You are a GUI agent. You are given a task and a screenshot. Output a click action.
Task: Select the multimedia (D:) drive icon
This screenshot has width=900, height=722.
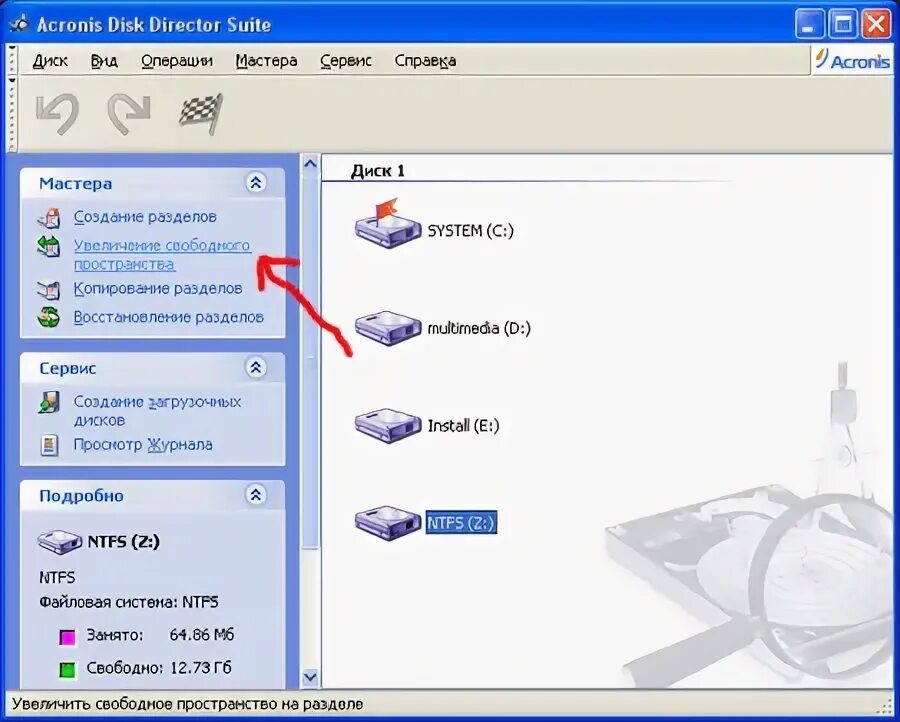[387, 328]
